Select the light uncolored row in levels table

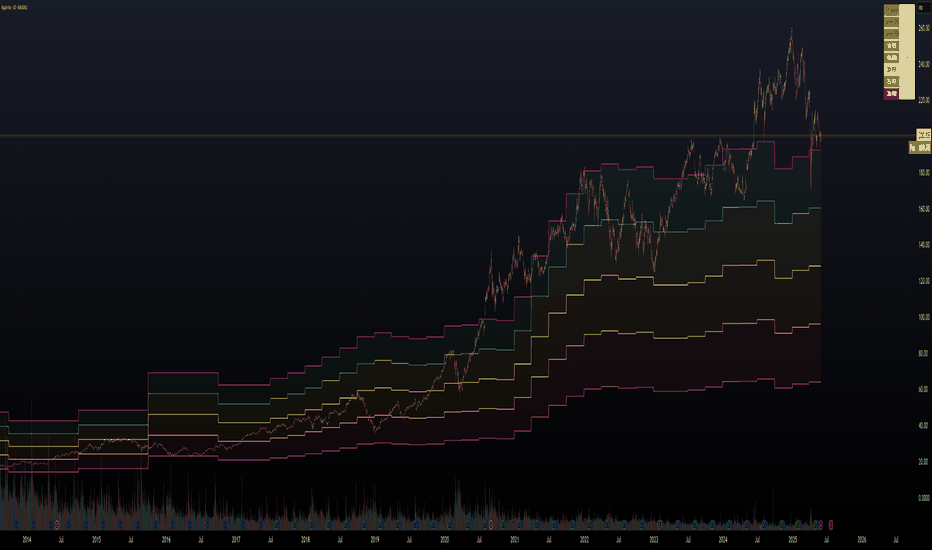[891, 70]
